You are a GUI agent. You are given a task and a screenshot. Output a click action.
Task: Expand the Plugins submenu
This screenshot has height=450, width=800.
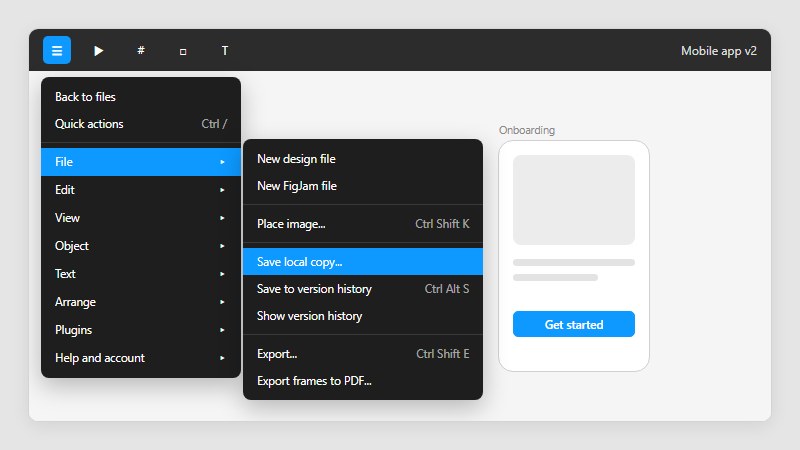[x=141, y=330]
